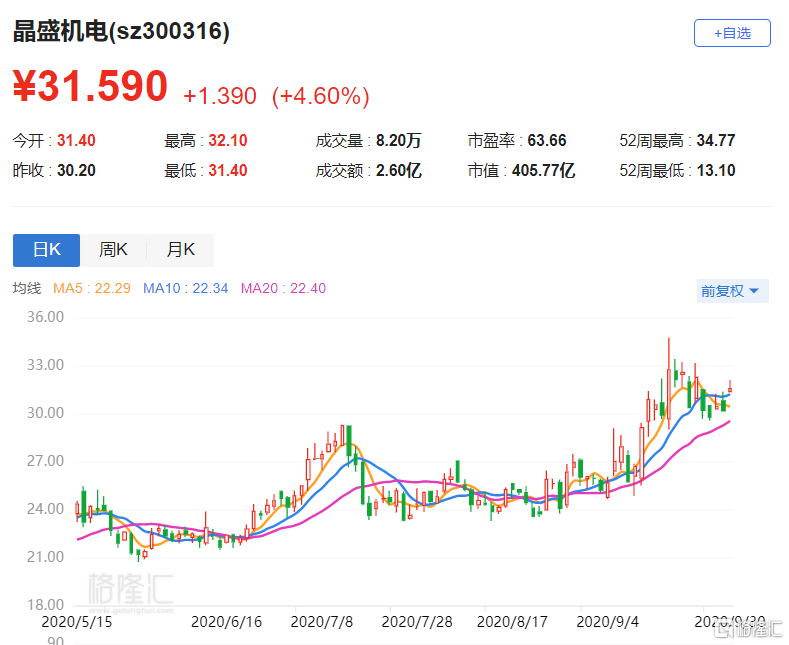Click the 2020/8/17 date axis label
The height and width of the screenshot is (645, 789).
click(512, 622)
